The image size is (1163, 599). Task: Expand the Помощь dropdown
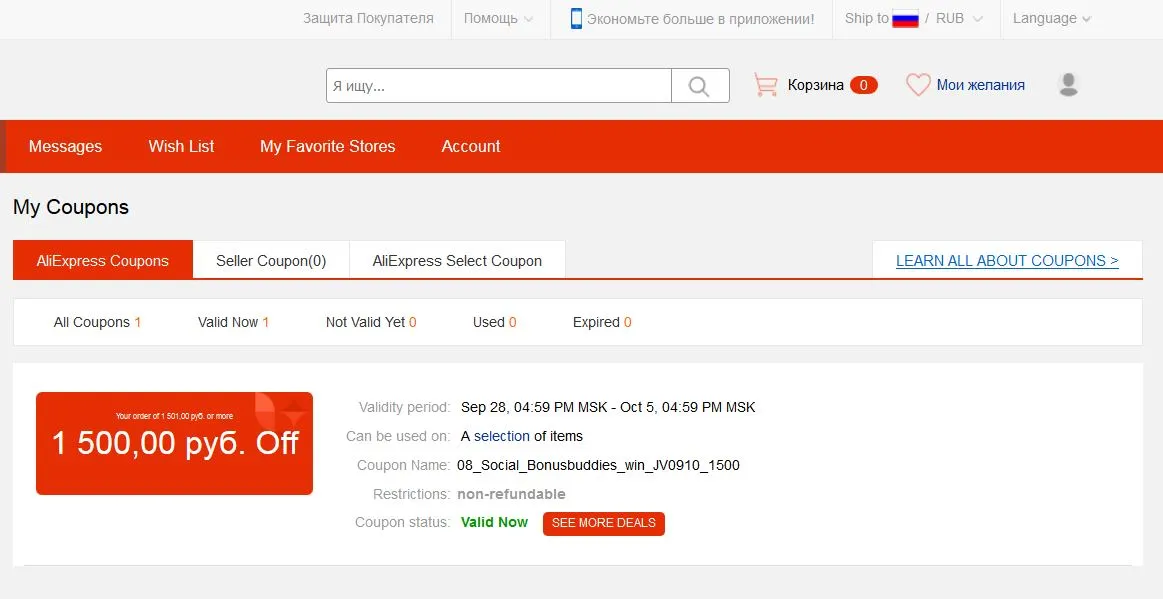tap(498, 19)
